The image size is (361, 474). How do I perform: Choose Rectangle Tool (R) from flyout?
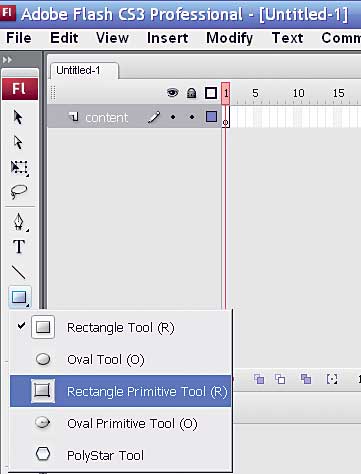(x=120, y=328)
